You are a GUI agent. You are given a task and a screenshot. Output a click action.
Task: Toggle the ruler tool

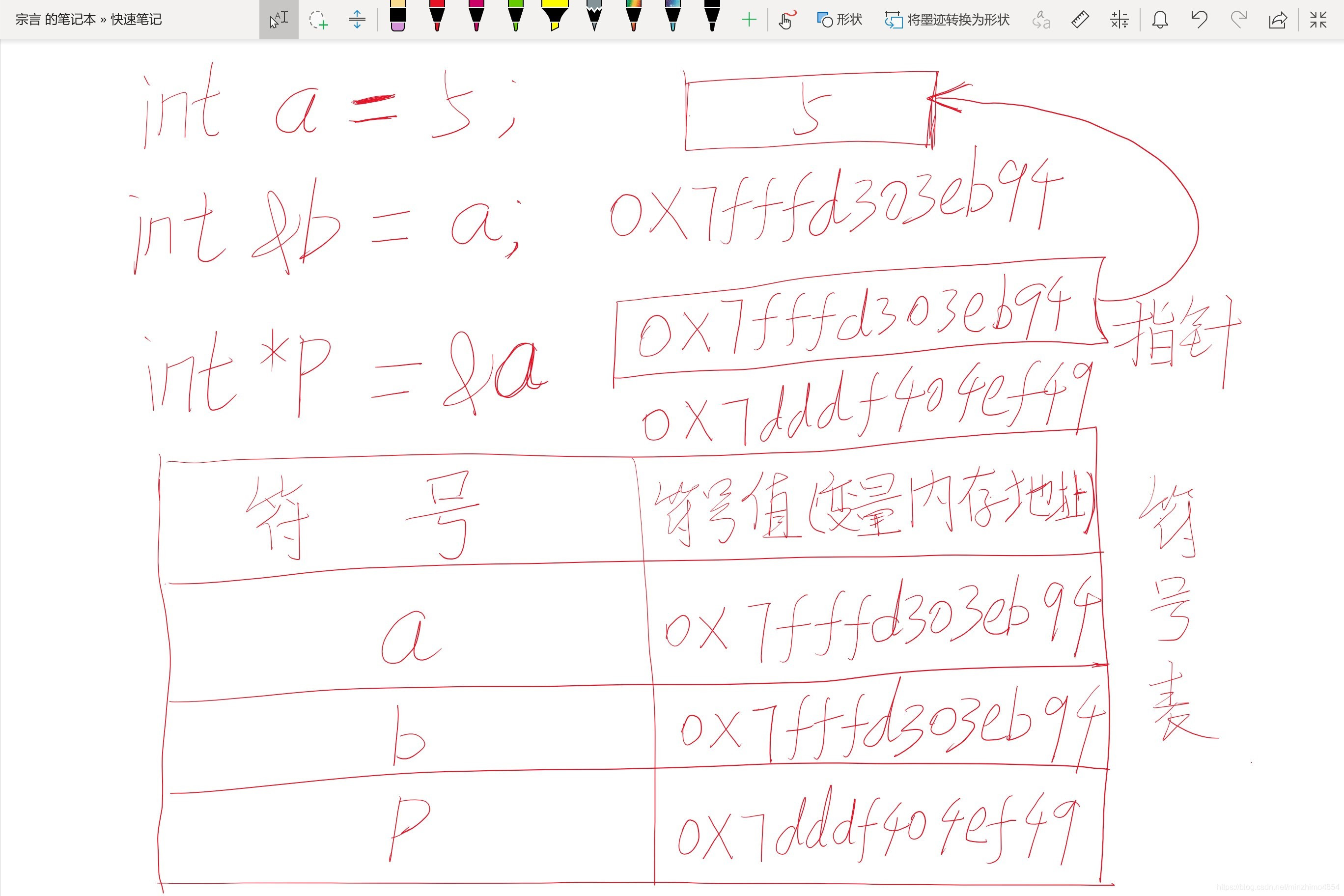click(x=1080, y=20)
